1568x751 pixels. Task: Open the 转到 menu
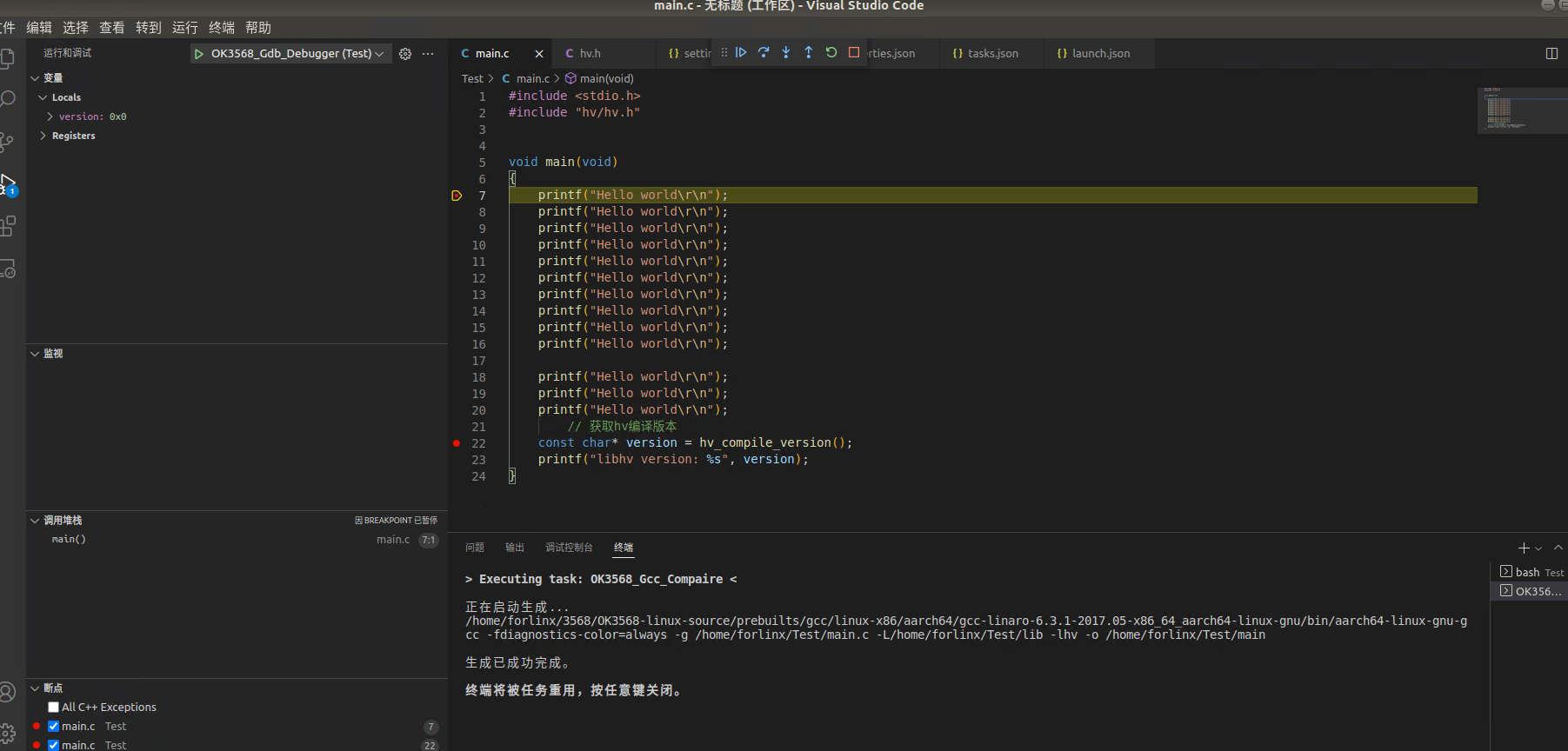pos(149,28)
